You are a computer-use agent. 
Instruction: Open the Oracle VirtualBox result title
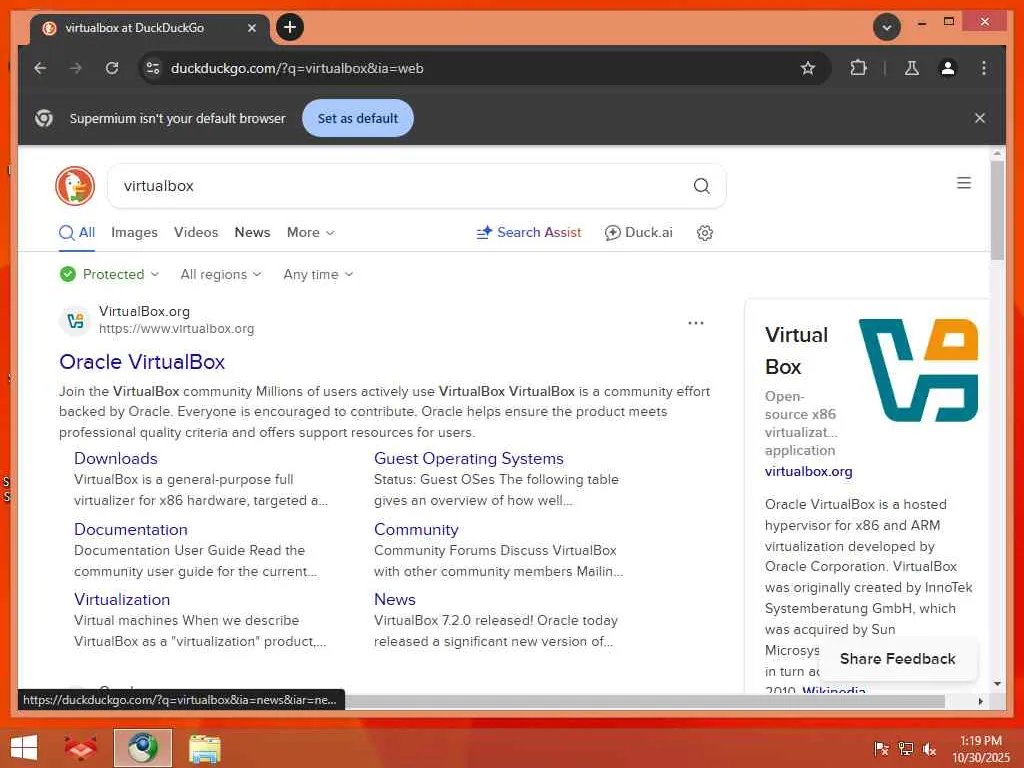(142, 362)
